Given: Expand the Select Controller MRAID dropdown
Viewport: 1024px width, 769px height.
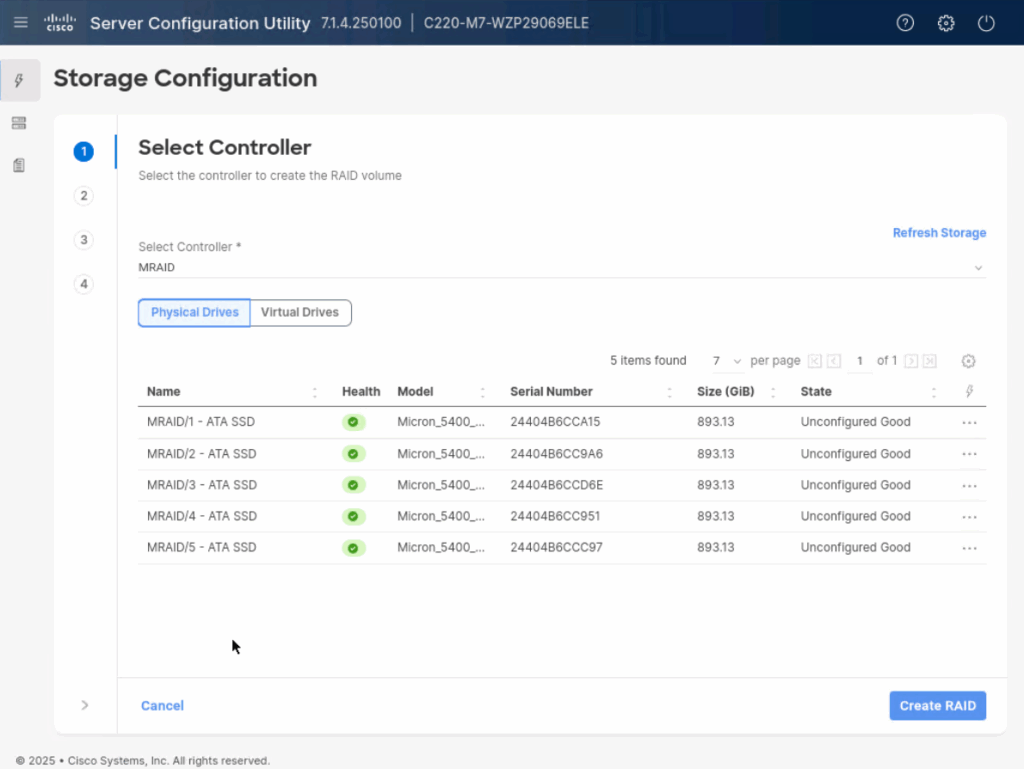Looking at the screenshot, I should pos(562,268).
